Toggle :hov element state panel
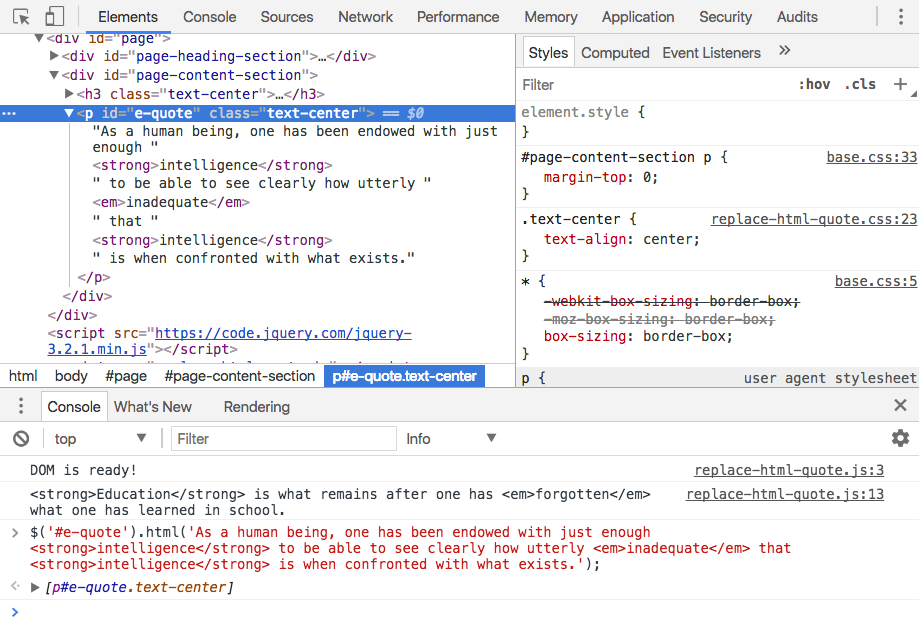This screenshot has width=919, height=620. click(x=814, y=84)
